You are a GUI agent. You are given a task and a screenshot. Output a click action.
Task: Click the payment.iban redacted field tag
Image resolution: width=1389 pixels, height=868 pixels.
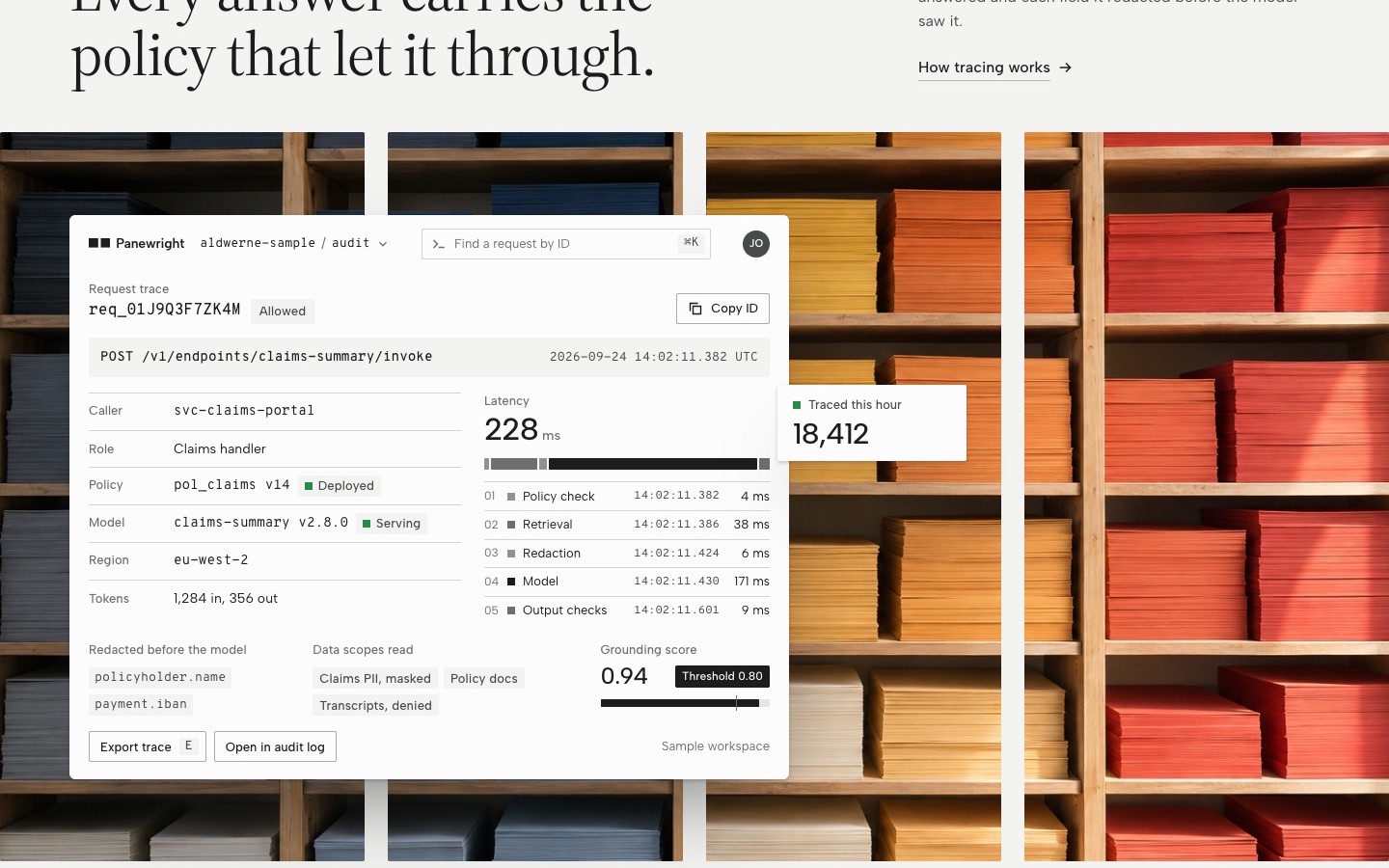click(141, 704)
